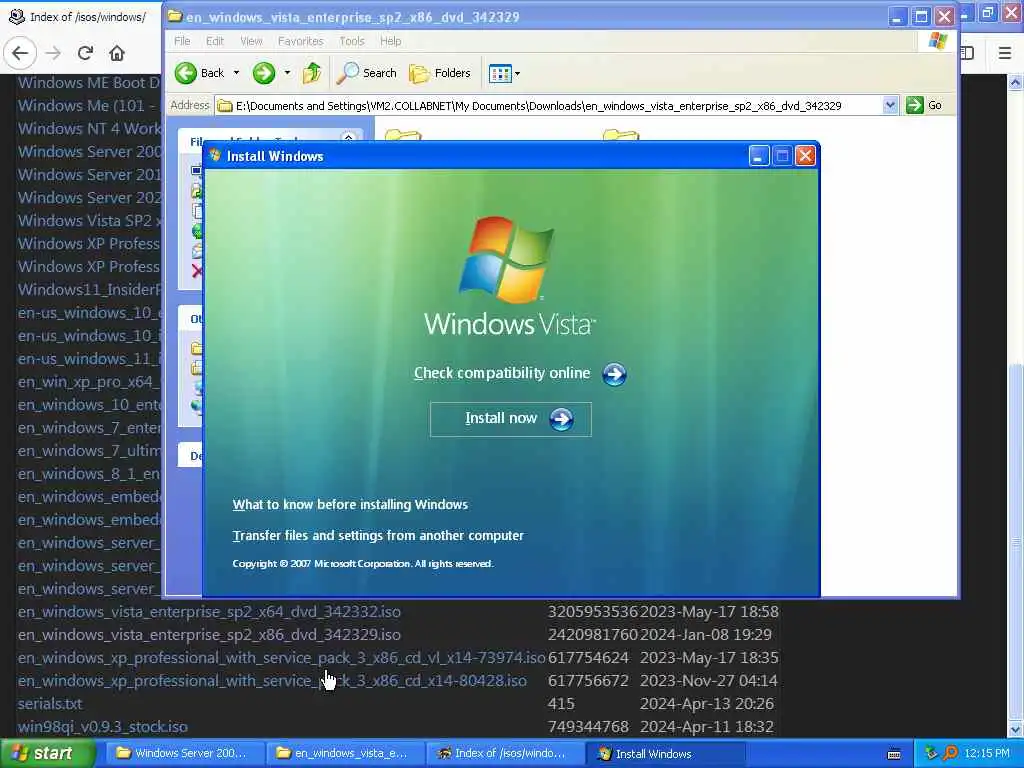Click the Start button
Screen dimensions: 1024x768
coord(46,753)
